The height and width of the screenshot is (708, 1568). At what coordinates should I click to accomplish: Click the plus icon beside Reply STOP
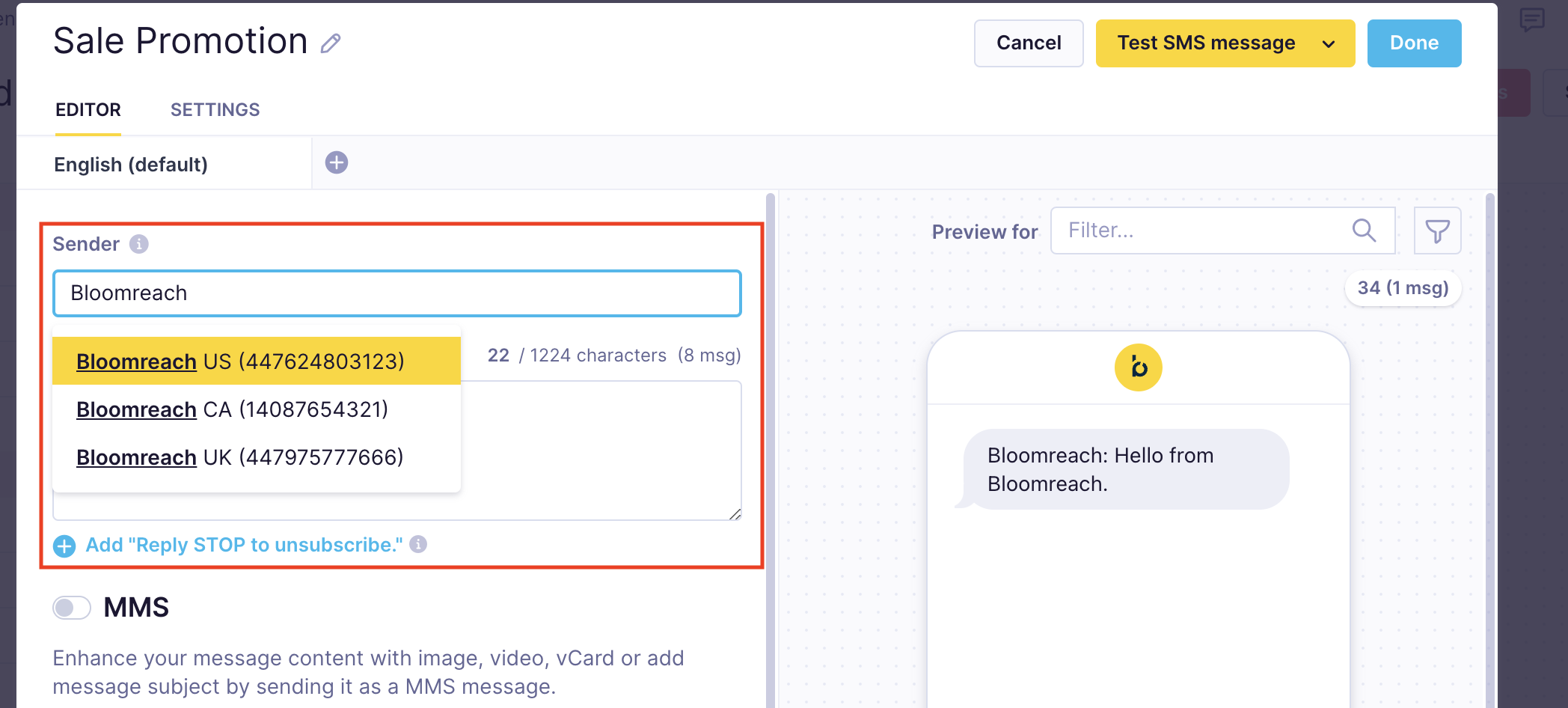click(x=64, y=546)
